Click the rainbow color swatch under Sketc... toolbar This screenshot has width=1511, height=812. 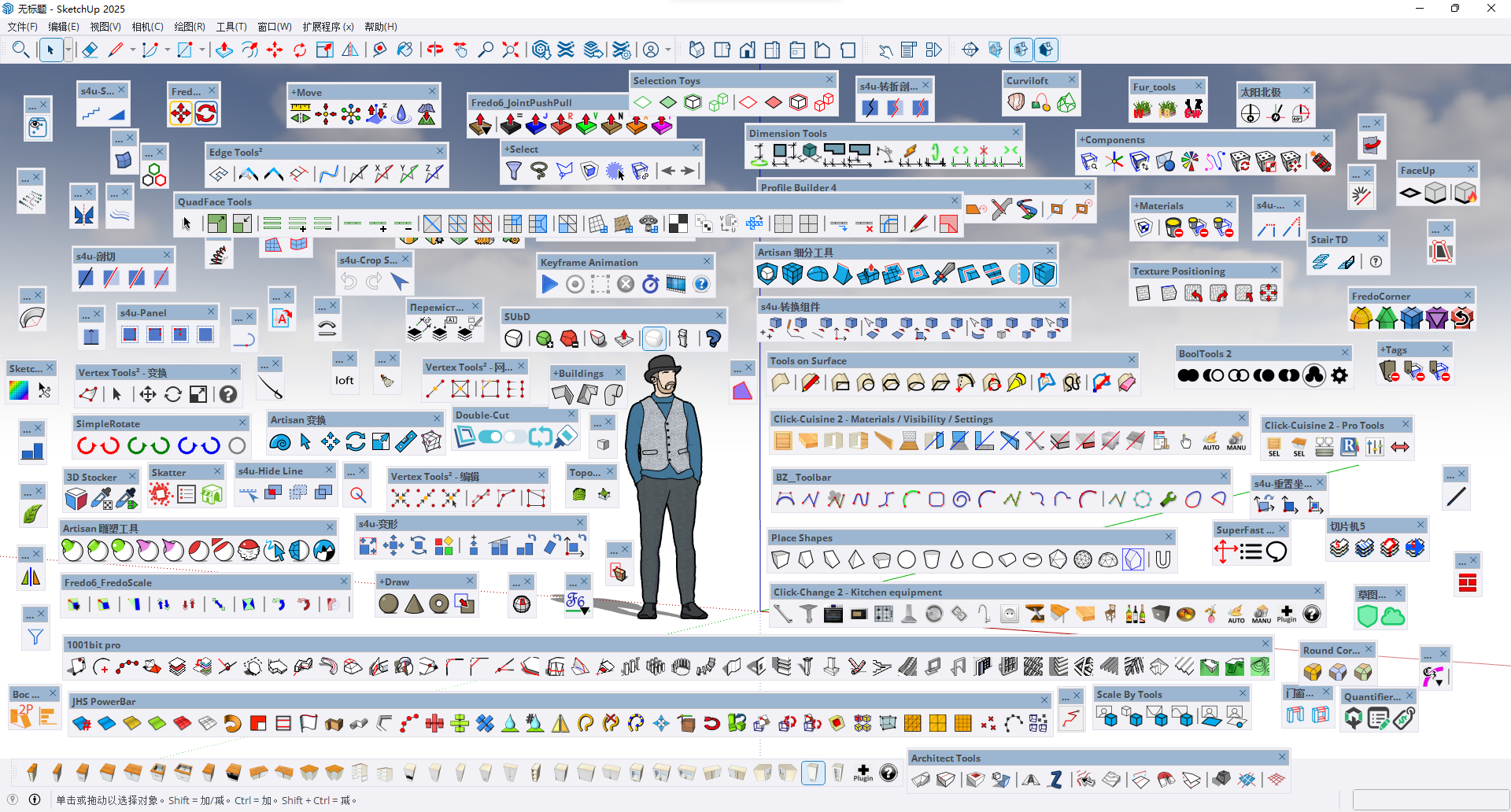tap(19, 390)
